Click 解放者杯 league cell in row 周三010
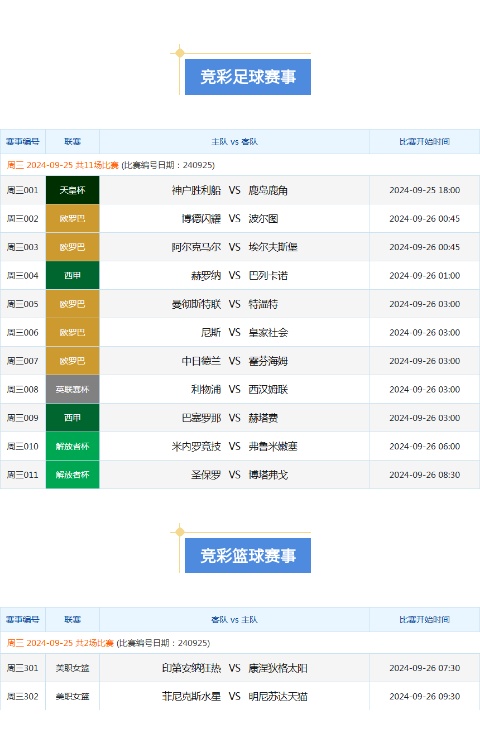 point(73,446)
